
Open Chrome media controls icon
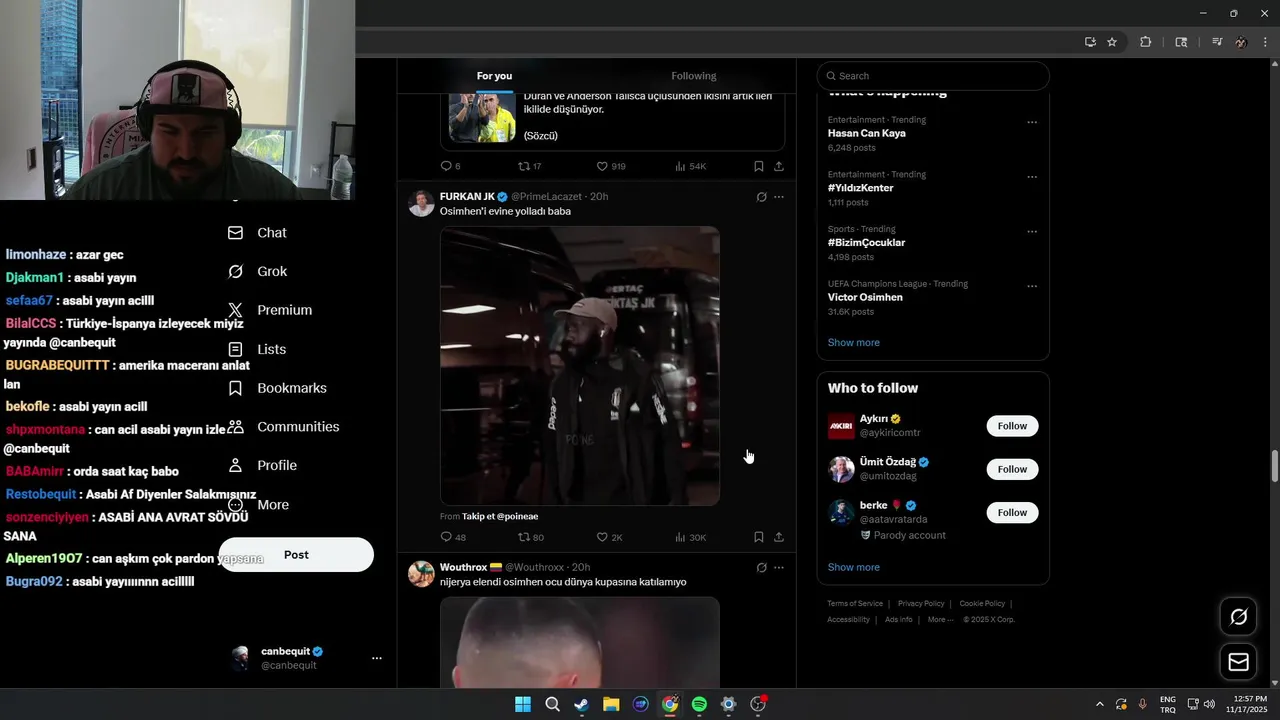tap(1217, 42)
